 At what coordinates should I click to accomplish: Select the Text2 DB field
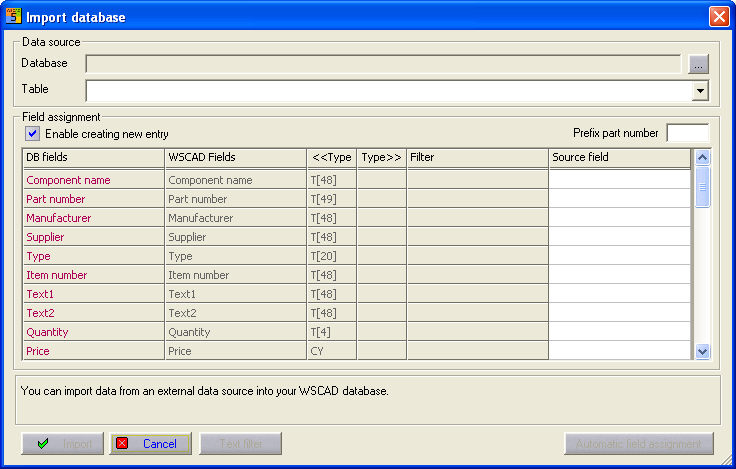(93, 313)
